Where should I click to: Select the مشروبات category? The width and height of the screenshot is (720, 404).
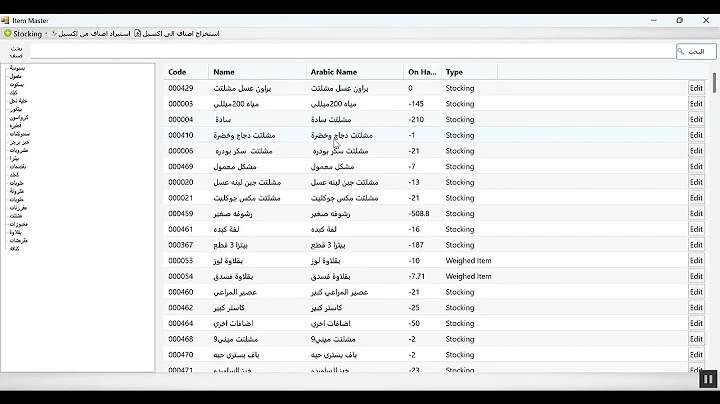[x=19, y=150]
